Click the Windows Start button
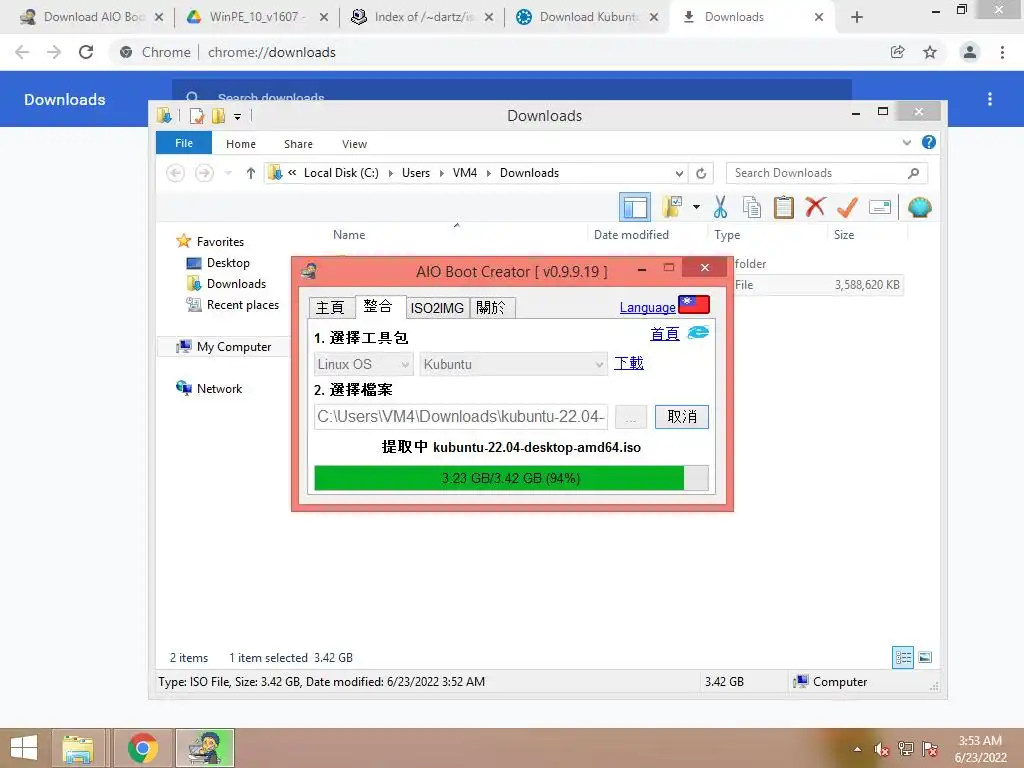The height and width of the screenshot is (768, 1024). pos(24,748)
